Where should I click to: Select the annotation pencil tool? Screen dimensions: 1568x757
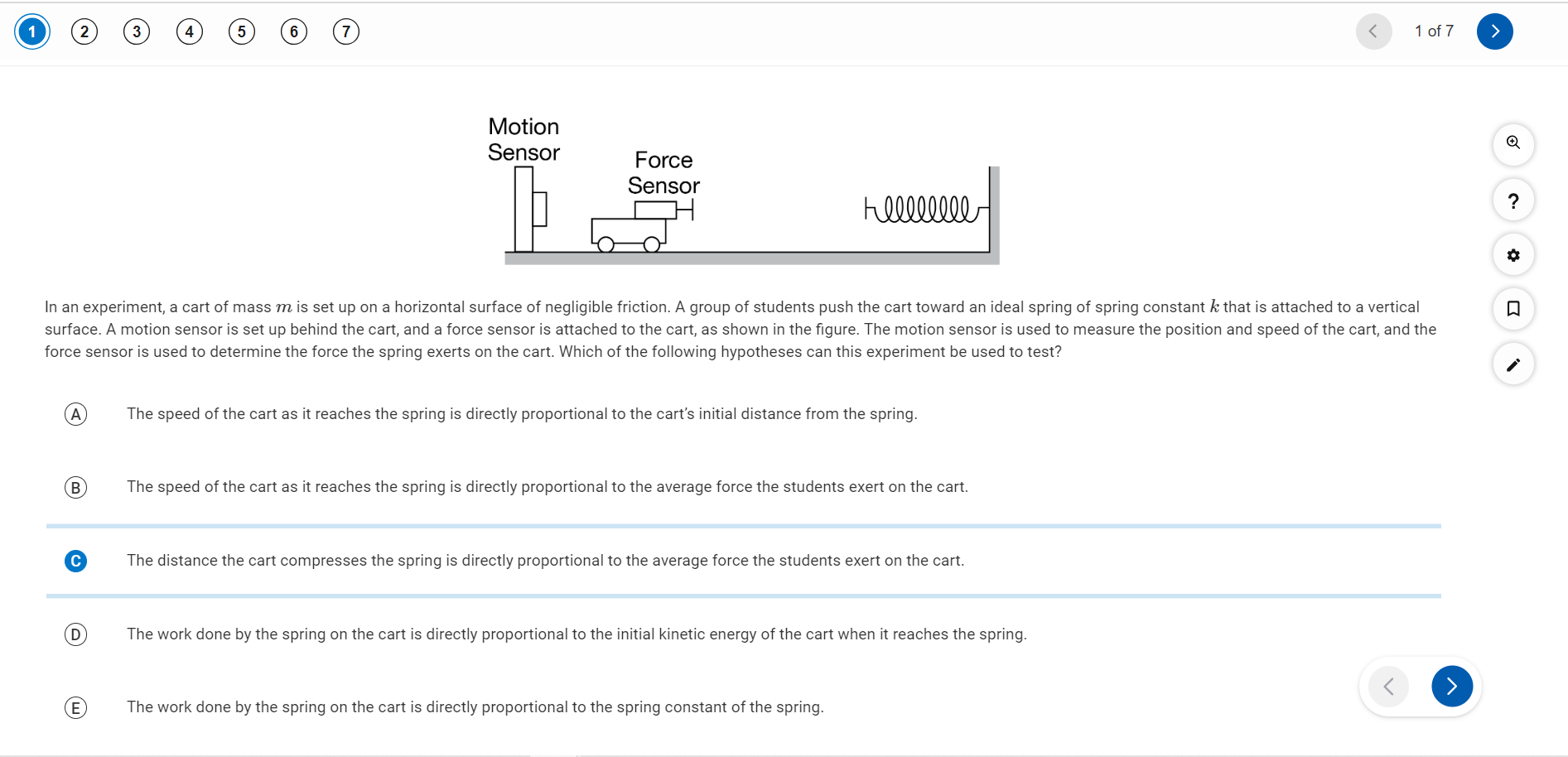tap(1513, 364)
